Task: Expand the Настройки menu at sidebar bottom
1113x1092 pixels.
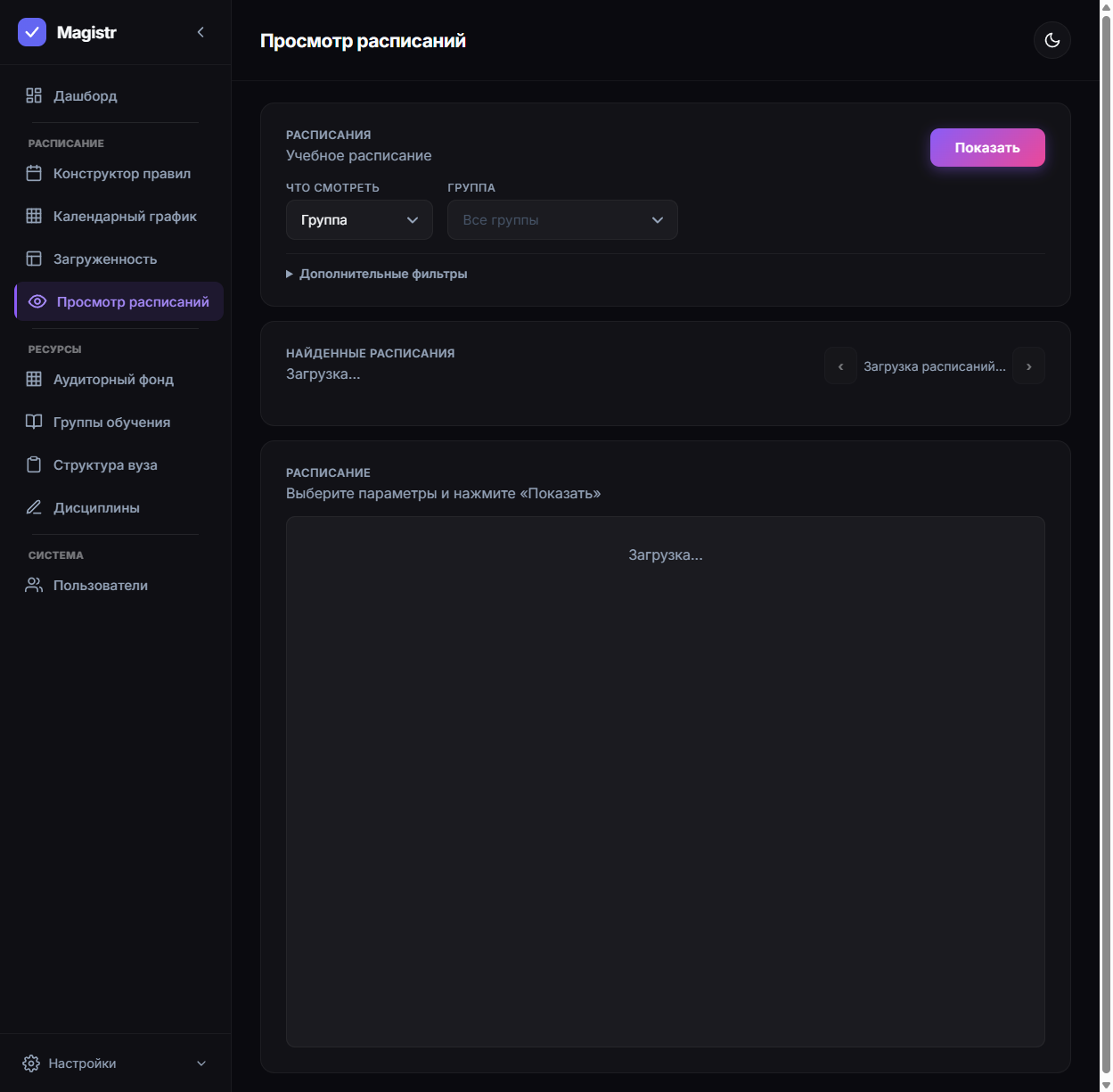Action: pos(115,1063)
